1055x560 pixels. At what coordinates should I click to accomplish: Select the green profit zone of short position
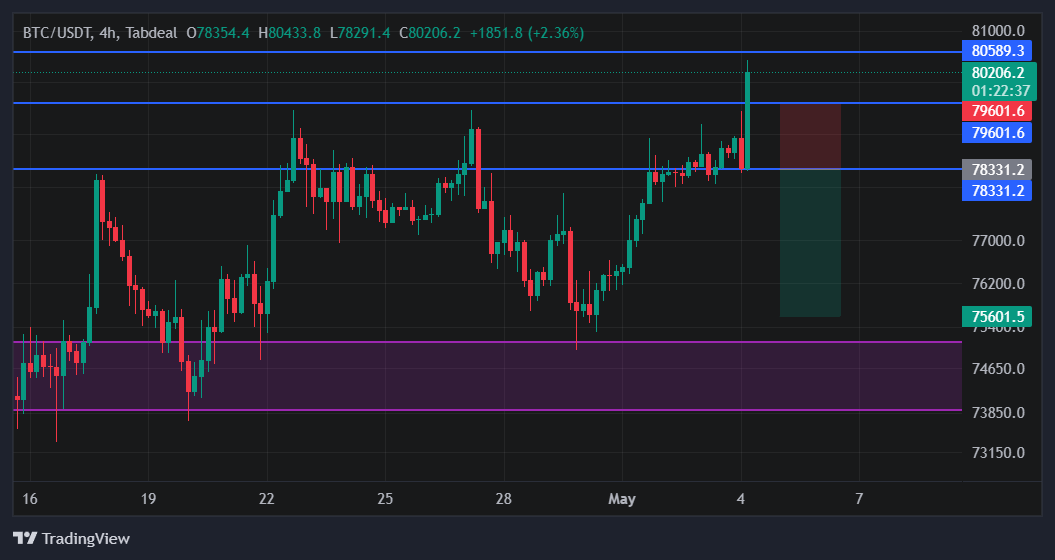pyautogui.click(x=810, y=242)
